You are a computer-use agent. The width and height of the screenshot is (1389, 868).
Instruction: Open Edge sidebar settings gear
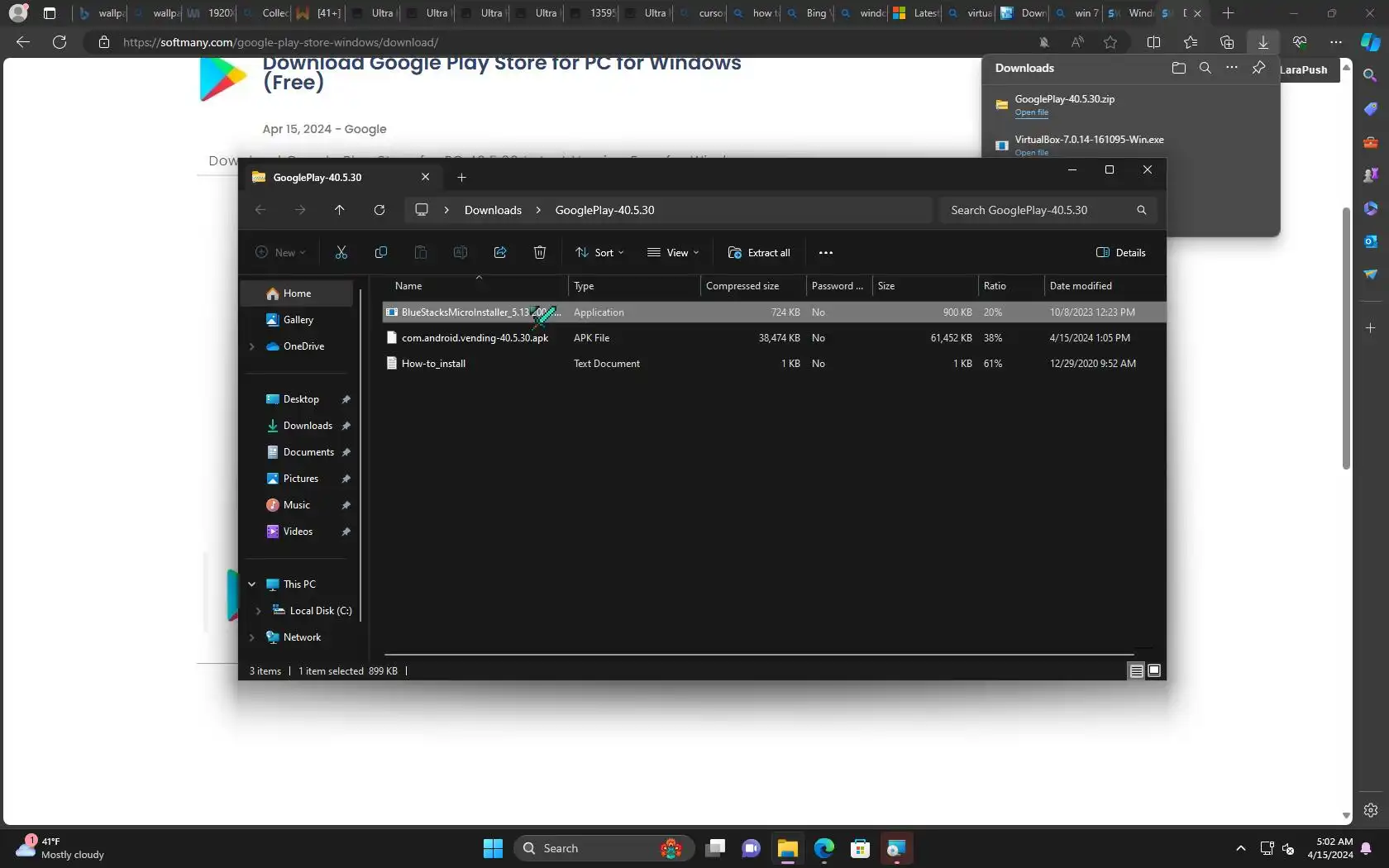(1371, 810)
